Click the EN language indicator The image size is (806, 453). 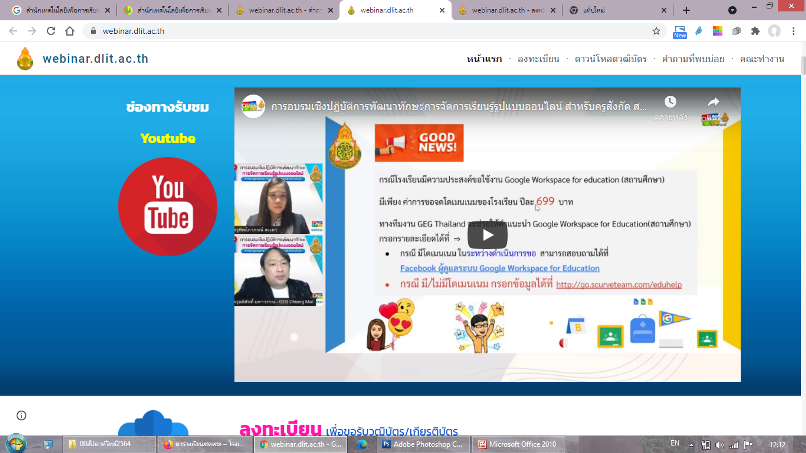click(x=675, y=443)
